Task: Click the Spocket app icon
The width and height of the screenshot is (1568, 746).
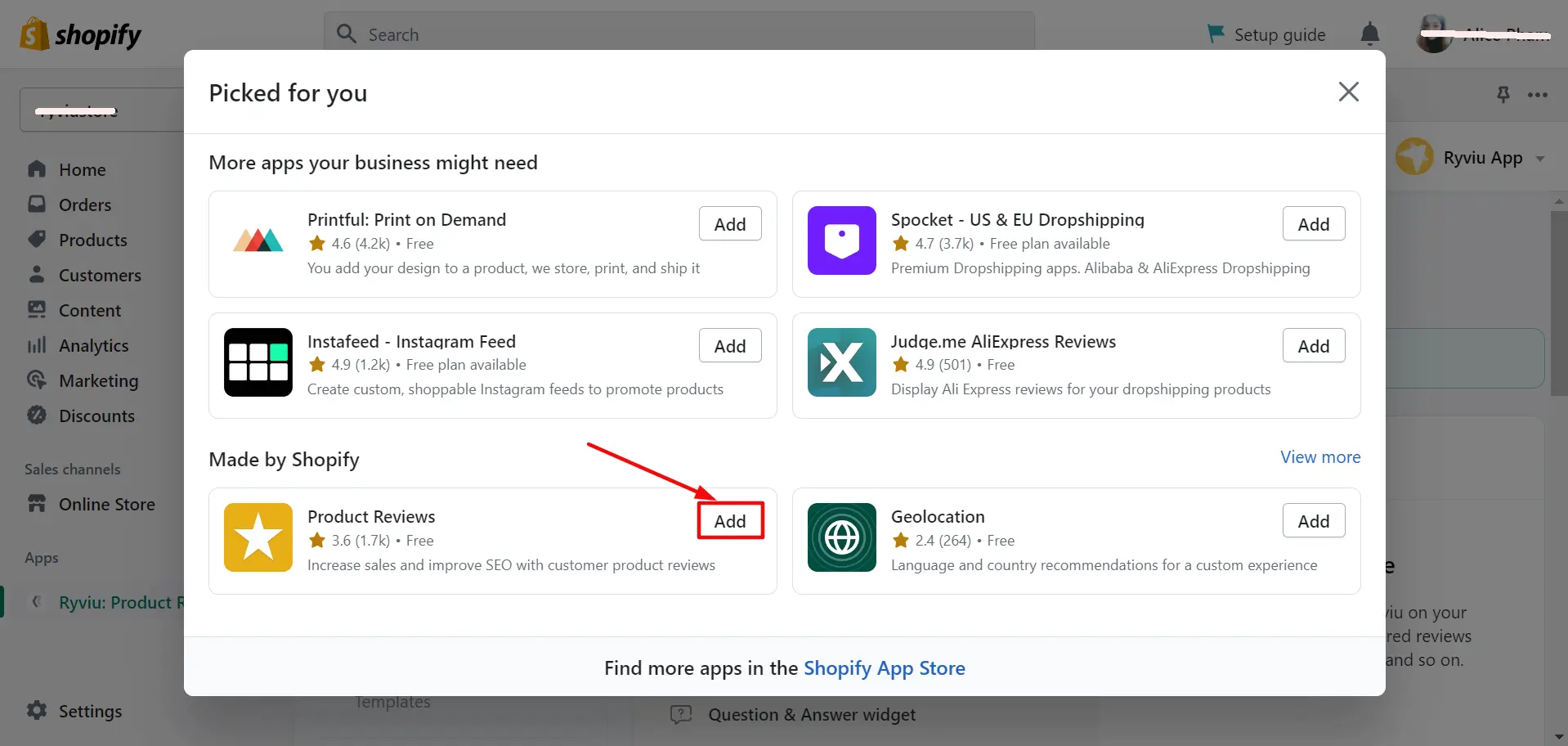Action: point(842,240)
